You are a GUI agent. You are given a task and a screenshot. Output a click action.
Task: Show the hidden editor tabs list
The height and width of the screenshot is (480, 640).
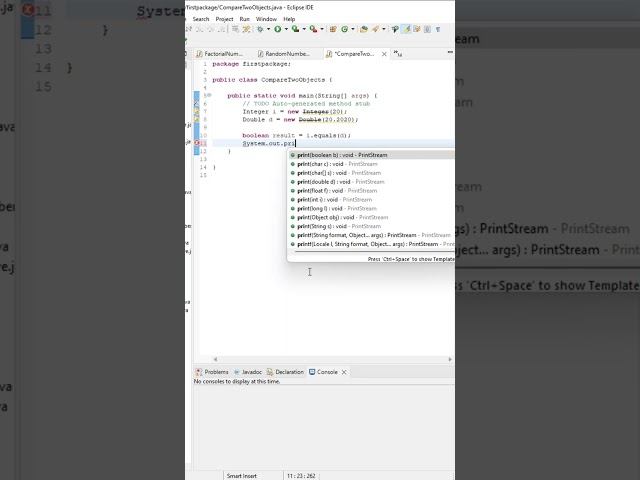(x=398, y=53)
